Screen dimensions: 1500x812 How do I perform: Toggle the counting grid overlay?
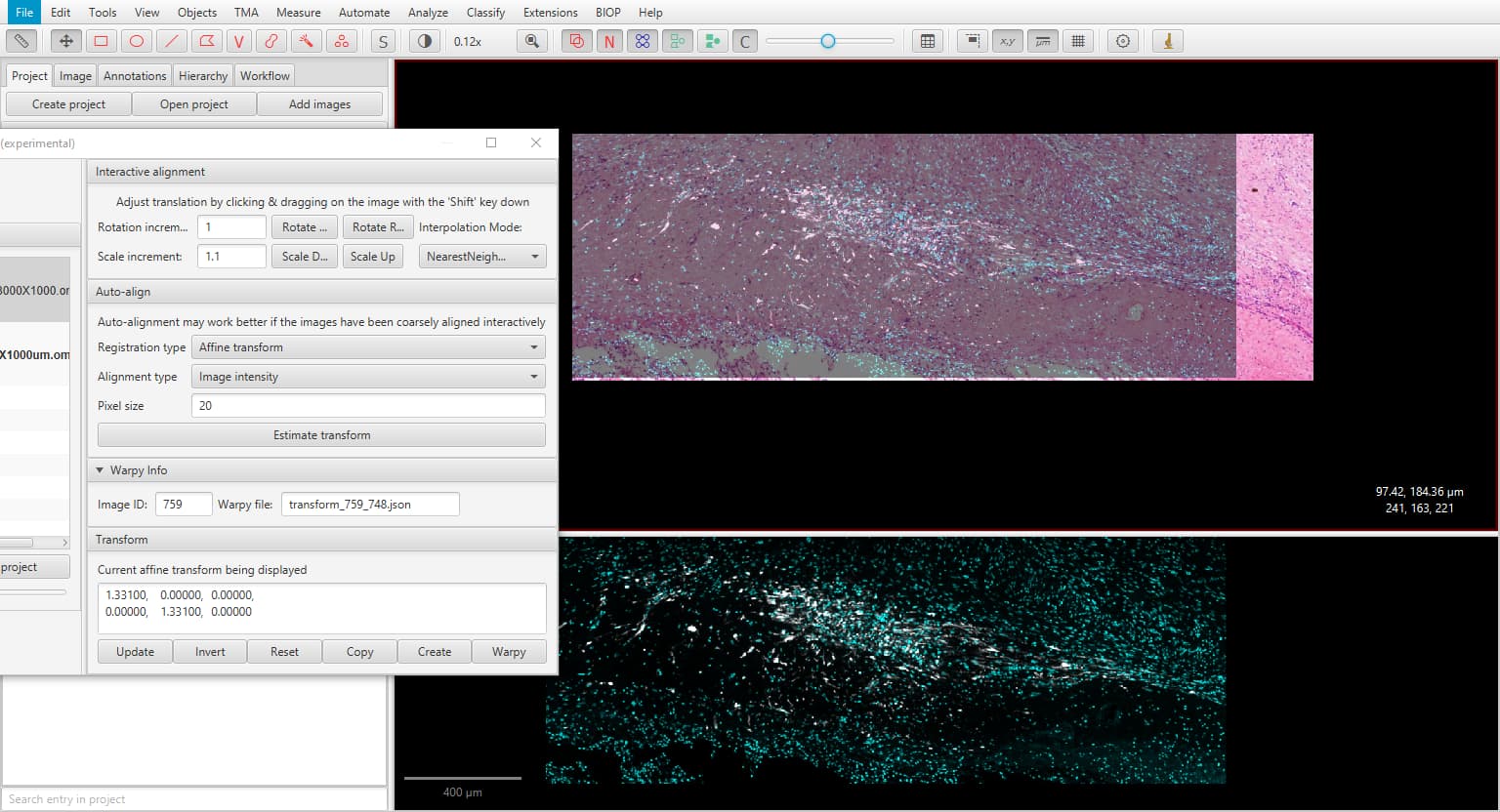point(1078,41)
